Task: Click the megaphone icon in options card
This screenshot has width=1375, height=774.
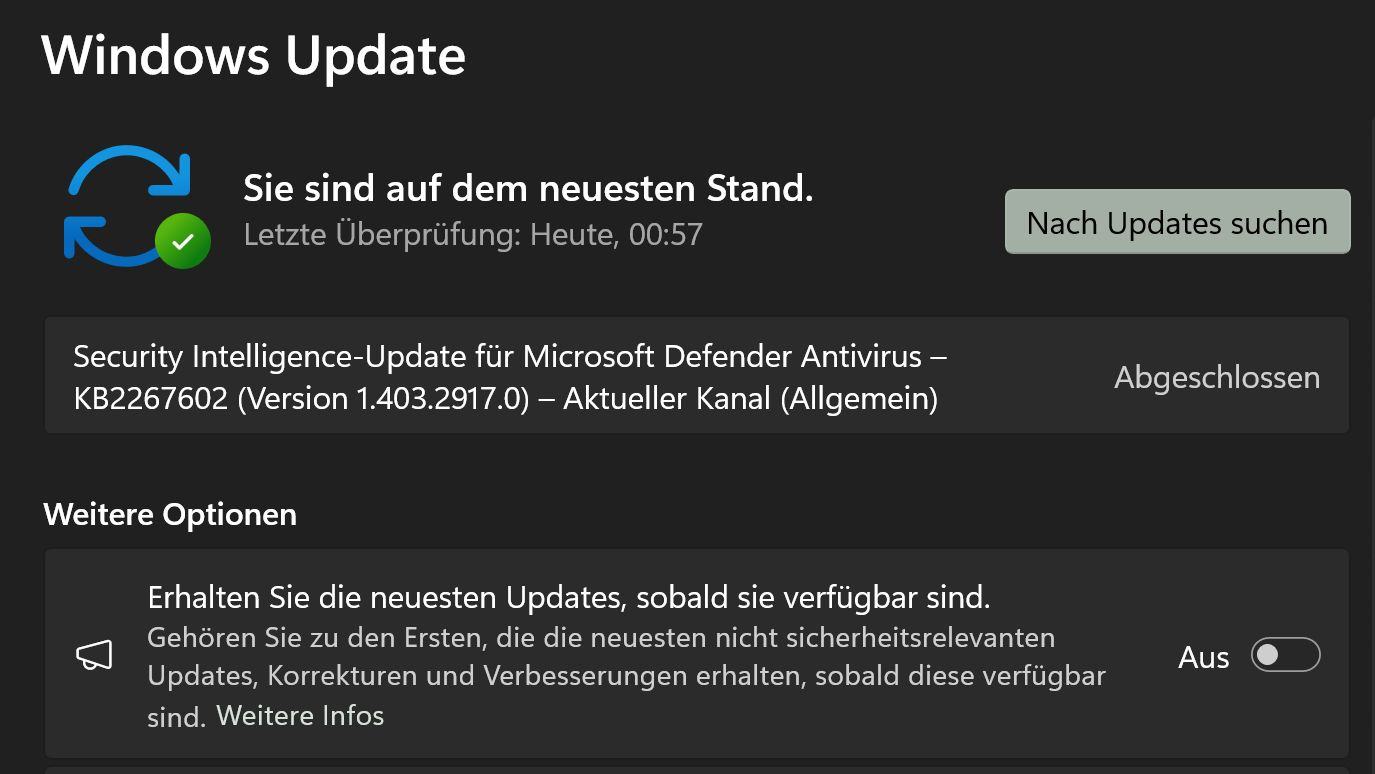Action: click(x=95, y=655)
